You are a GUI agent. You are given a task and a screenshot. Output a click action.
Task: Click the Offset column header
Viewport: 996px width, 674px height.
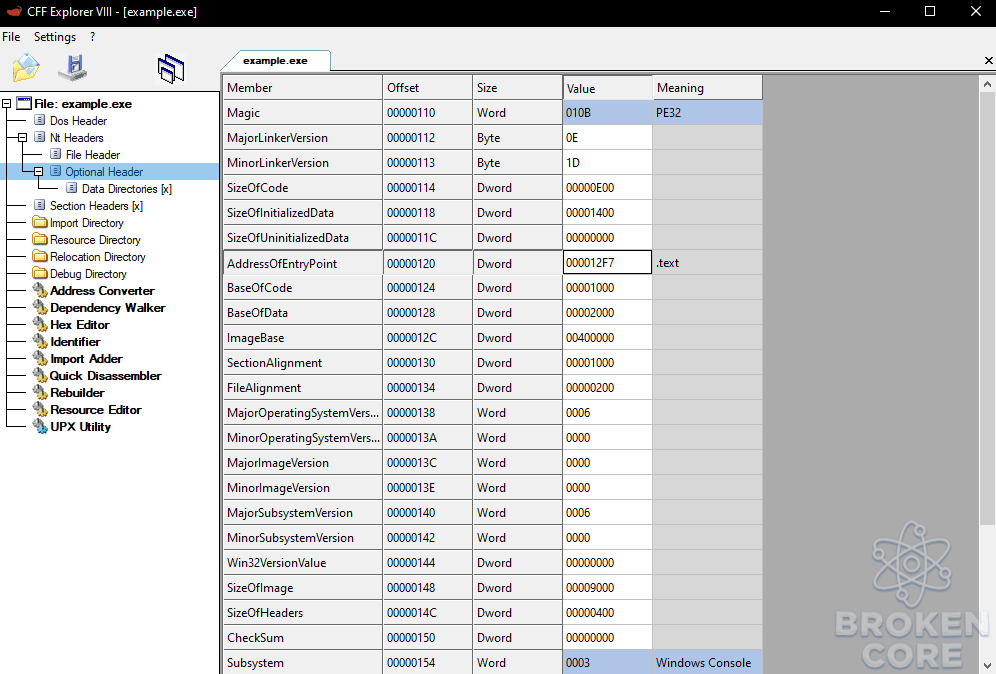(x=427, y=88)
